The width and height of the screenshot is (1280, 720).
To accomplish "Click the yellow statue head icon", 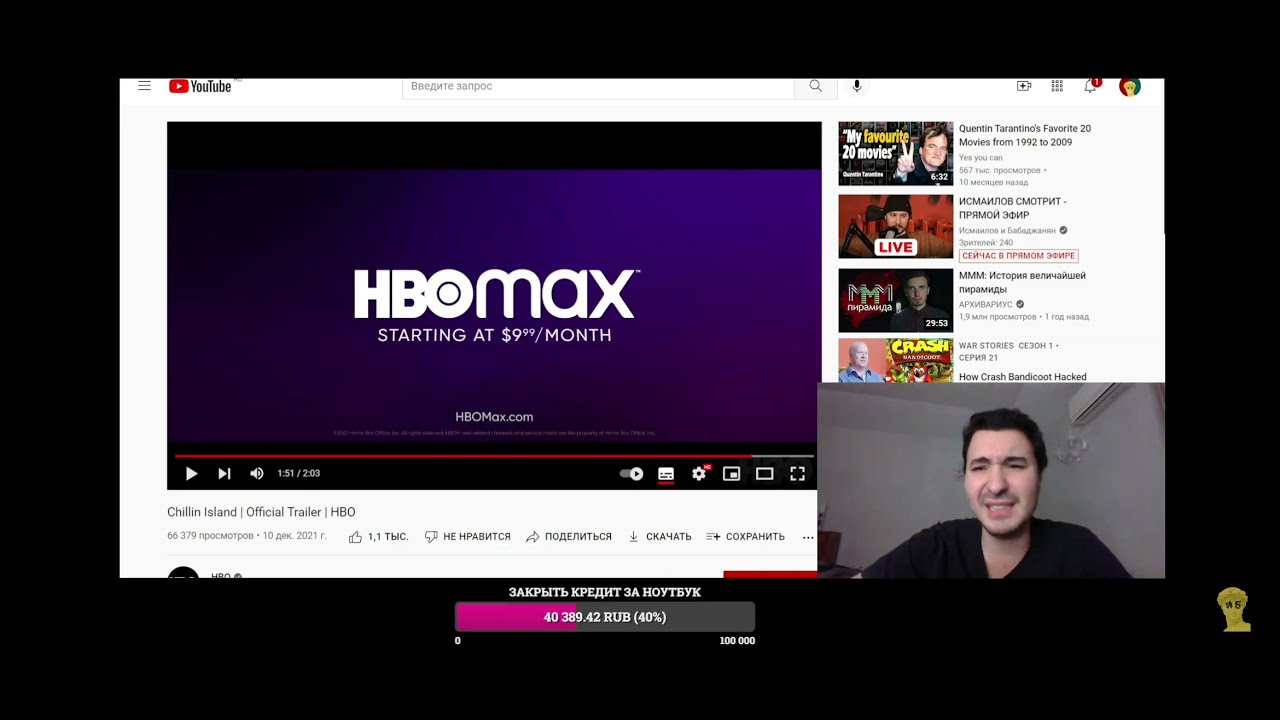I will pos(1234,609).
